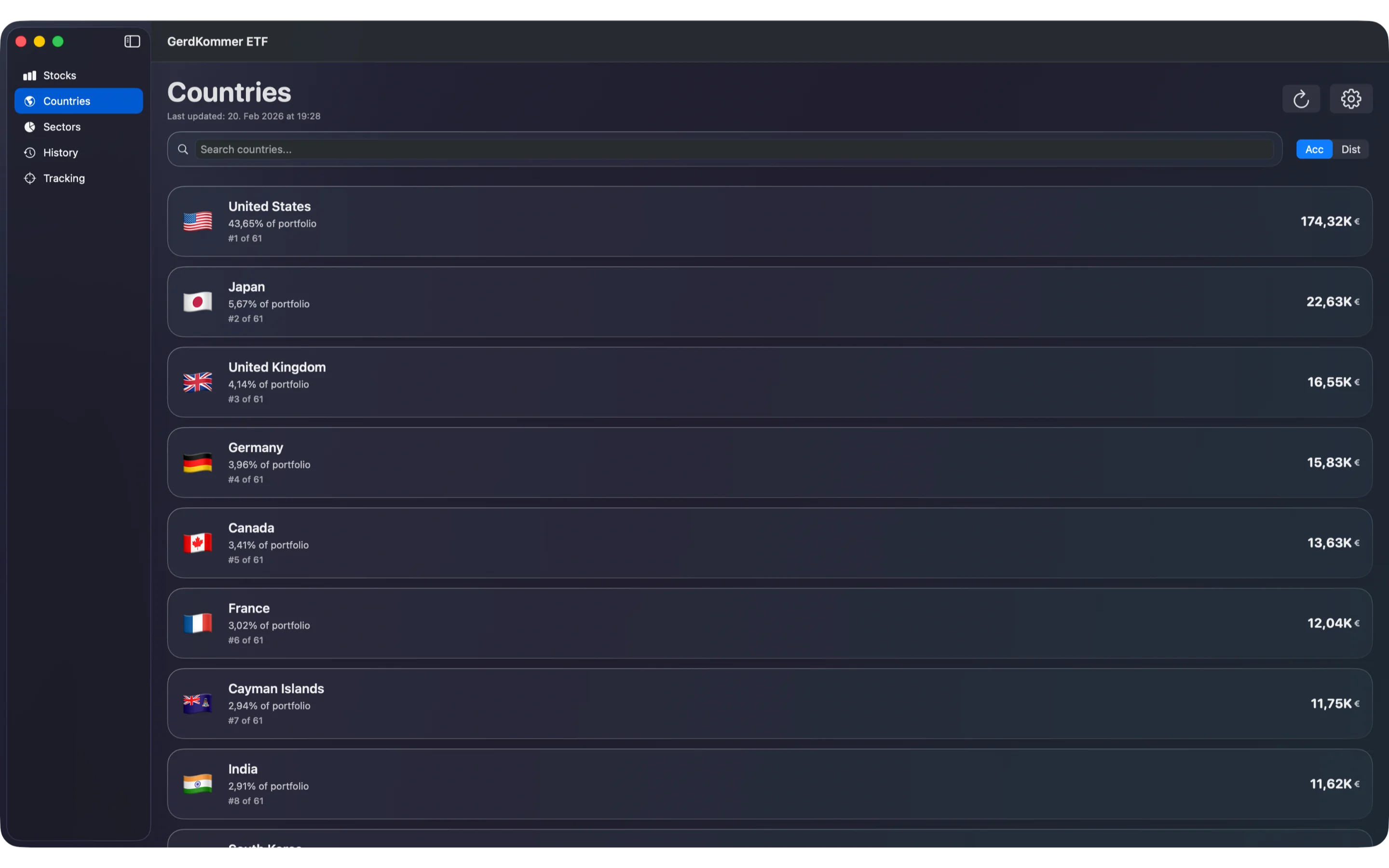Image resolution: width=1389 pixels, height=868 pixels.
Task: Open the Stocks section in sidebar
Action: 59,75
